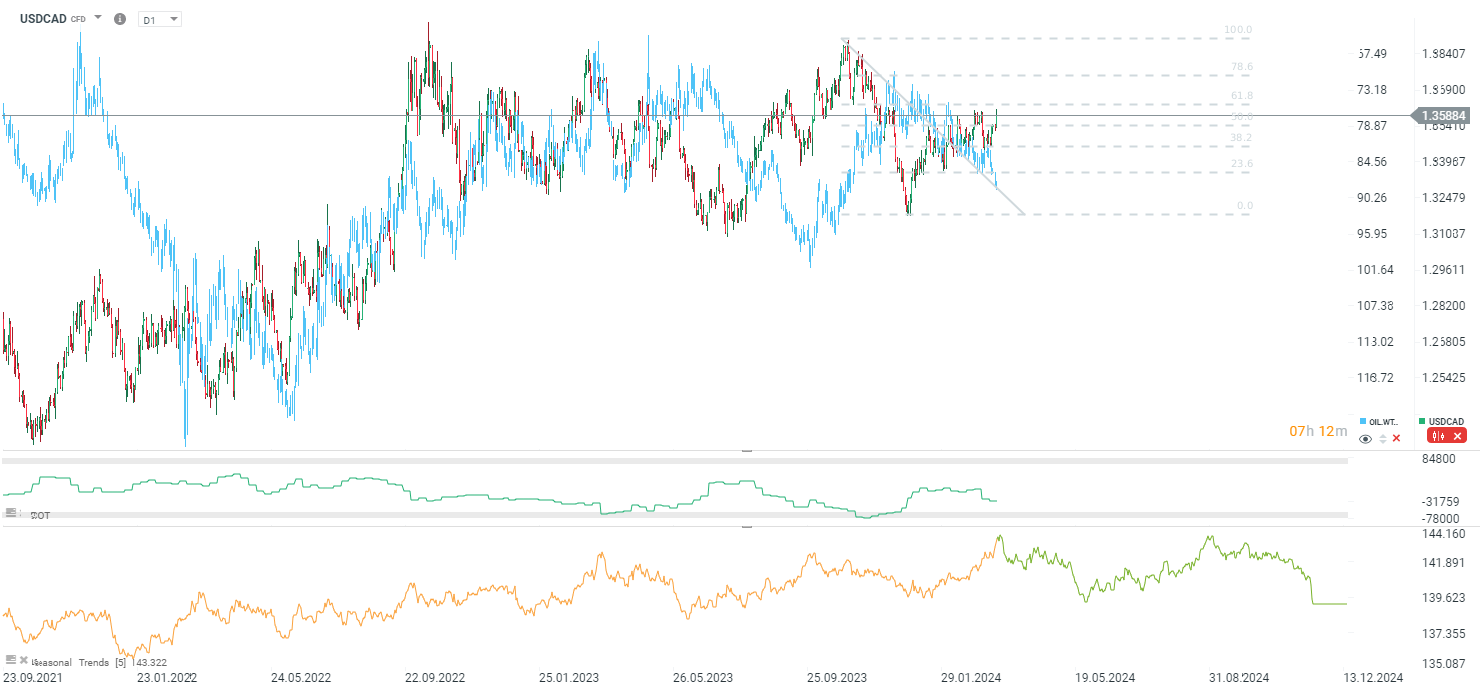Open the COT indicator settings icon
The height and width of the screenshot is (694, 1482).
11,513
